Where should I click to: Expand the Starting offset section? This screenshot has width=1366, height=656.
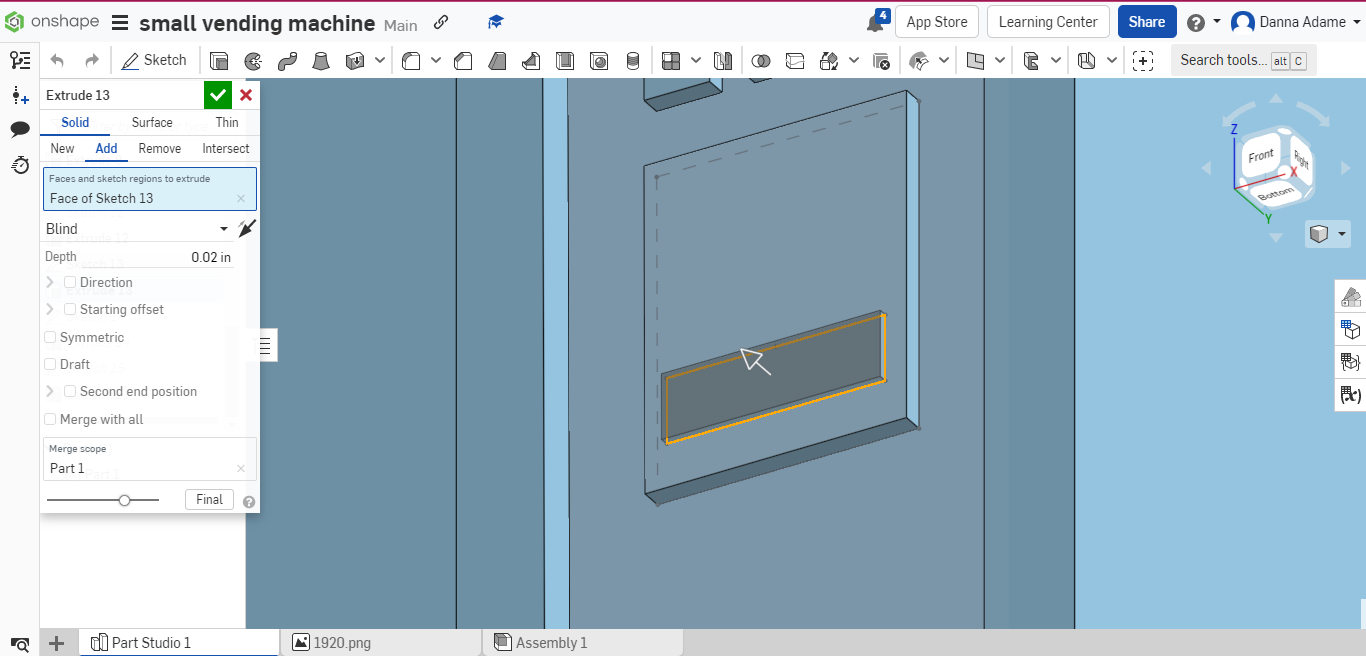point(49,309)
